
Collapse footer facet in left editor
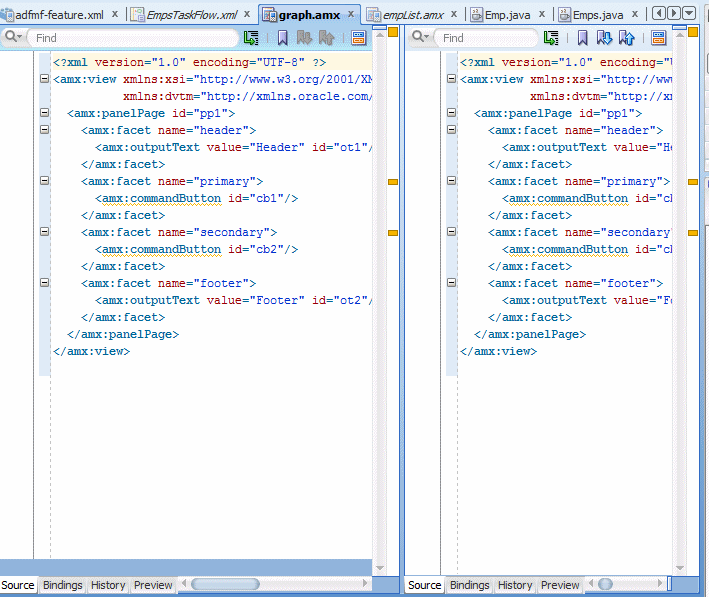pyautogui.click(x=44, y=283)
